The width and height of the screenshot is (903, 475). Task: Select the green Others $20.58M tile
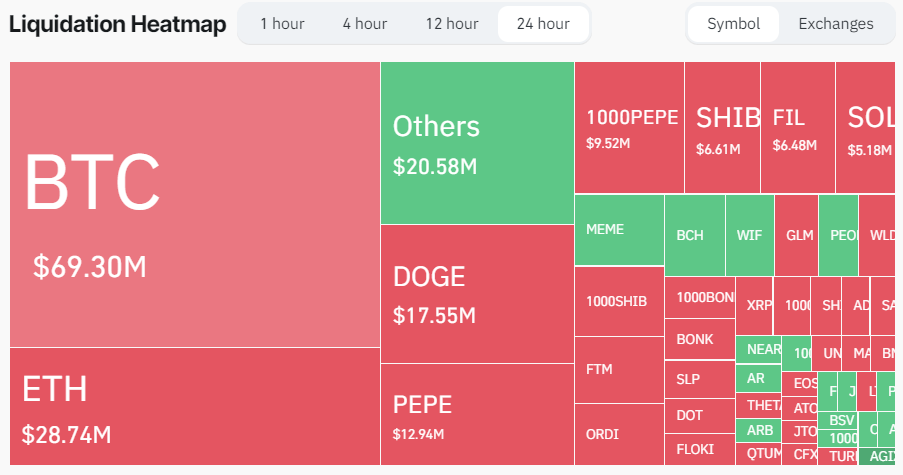[x=477, y=143]
